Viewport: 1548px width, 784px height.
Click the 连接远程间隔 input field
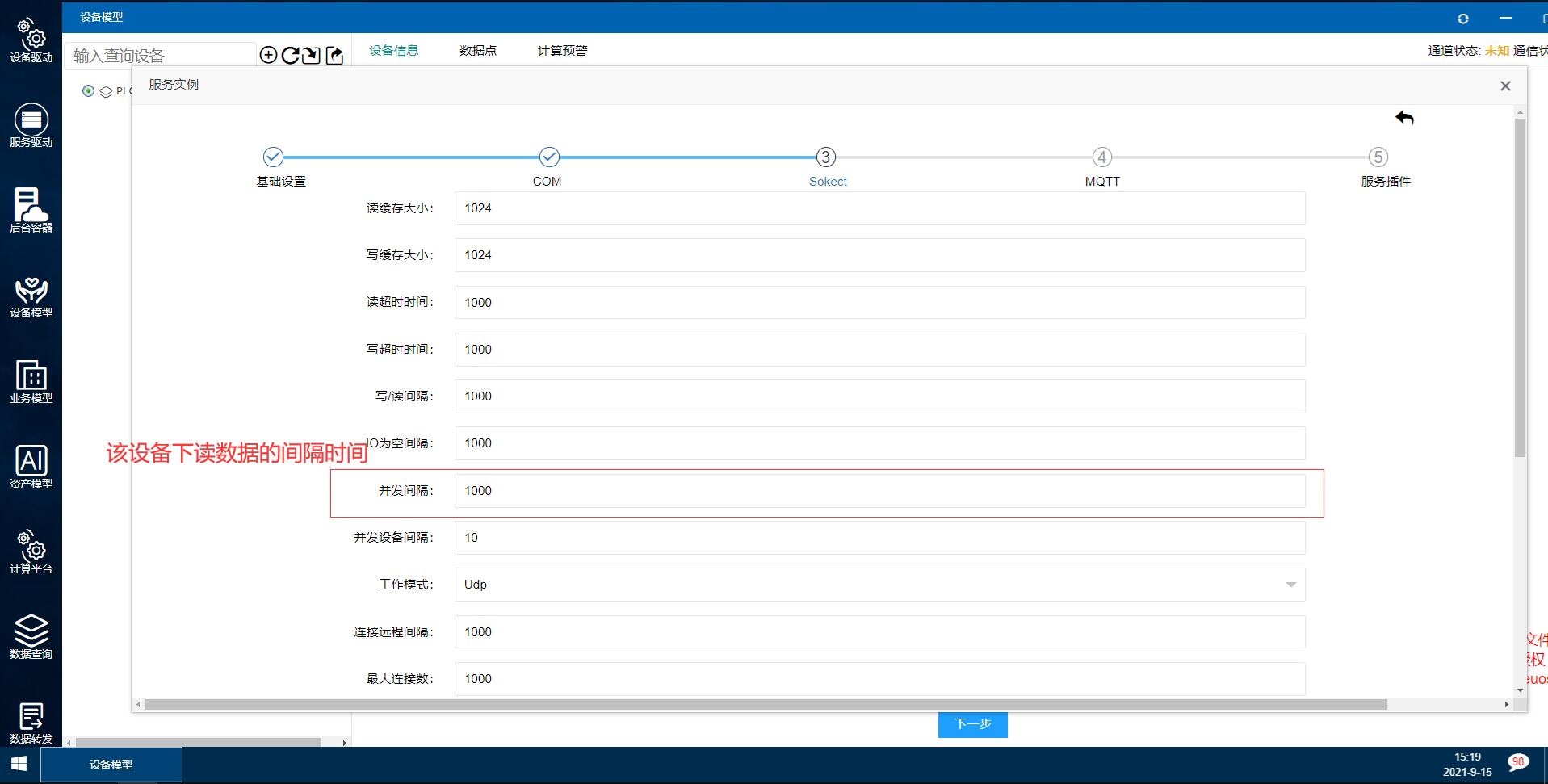(879, 632)
